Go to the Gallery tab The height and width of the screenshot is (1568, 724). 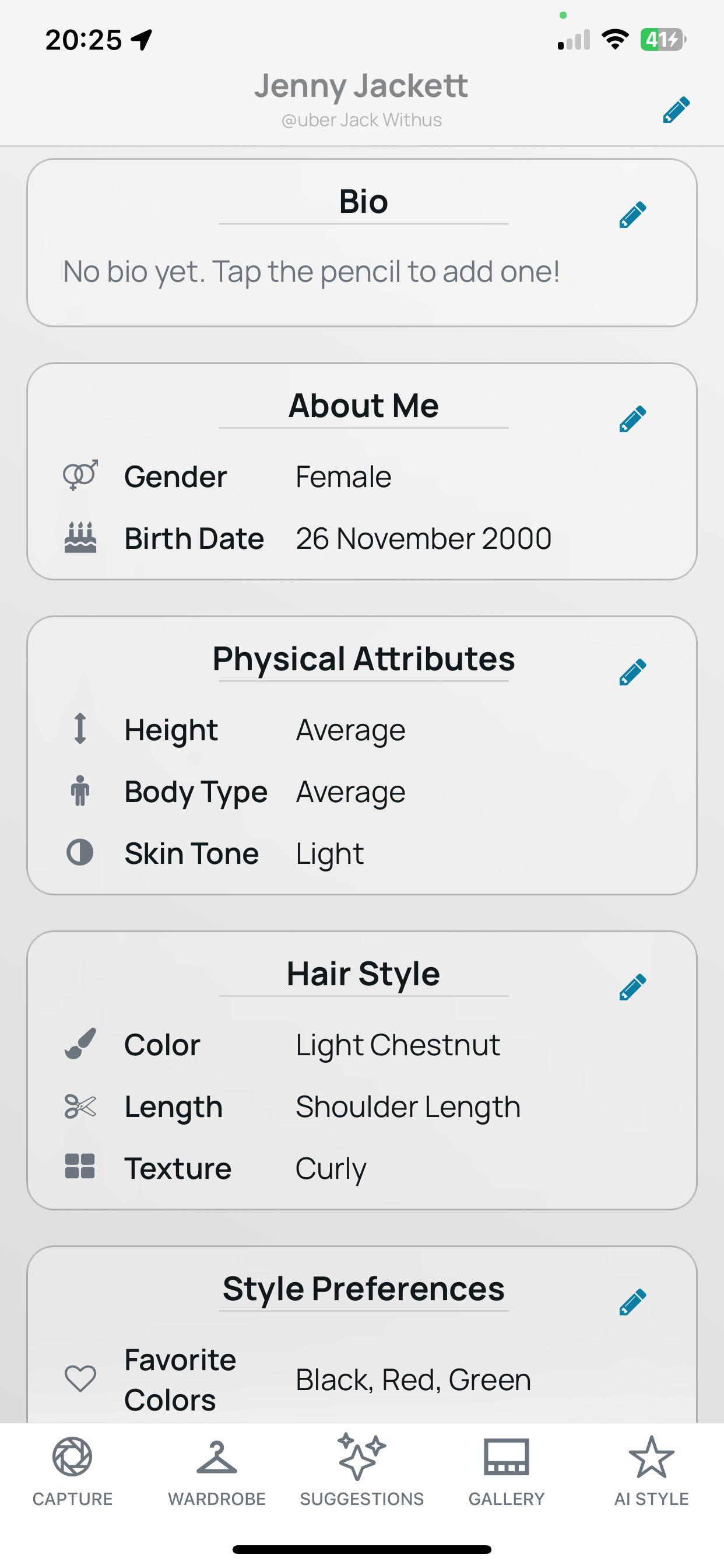(x=506, y=1470)
